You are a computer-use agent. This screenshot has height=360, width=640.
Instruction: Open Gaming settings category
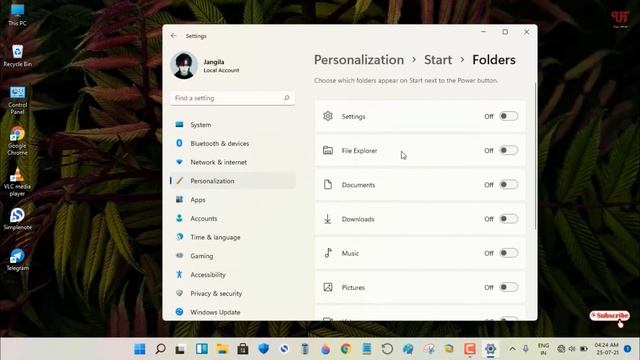(233, 256)
